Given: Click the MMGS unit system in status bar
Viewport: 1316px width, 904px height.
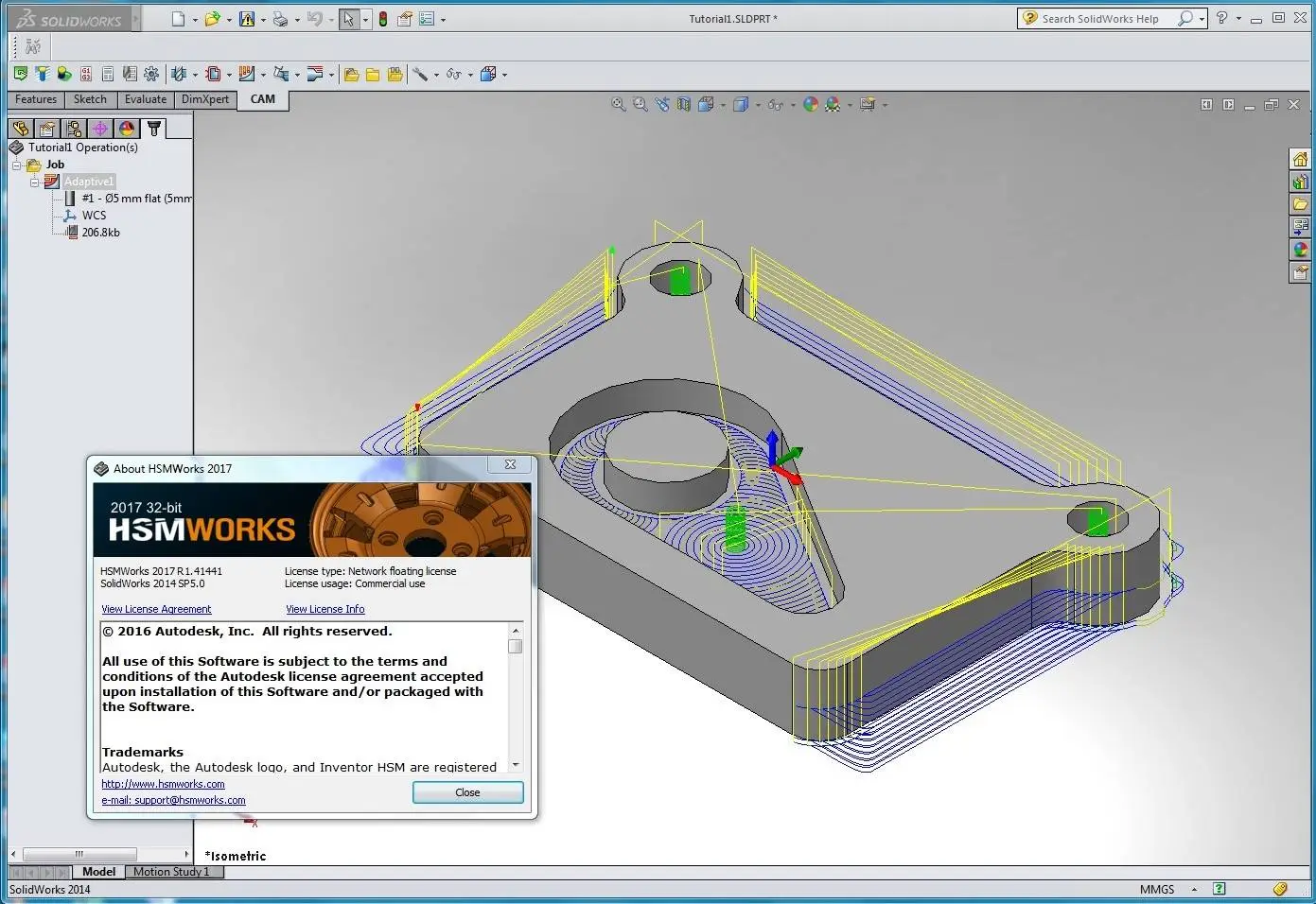Looking at the screenshot, I should [x=1157, y=890].
